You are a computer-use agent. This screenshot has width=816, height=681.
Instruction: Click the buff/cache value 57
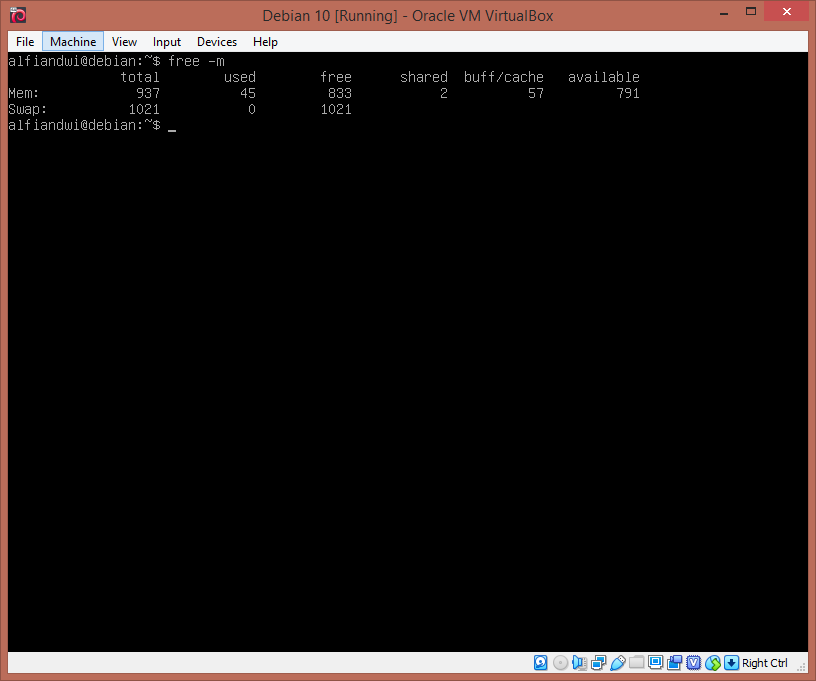[536, 93]
